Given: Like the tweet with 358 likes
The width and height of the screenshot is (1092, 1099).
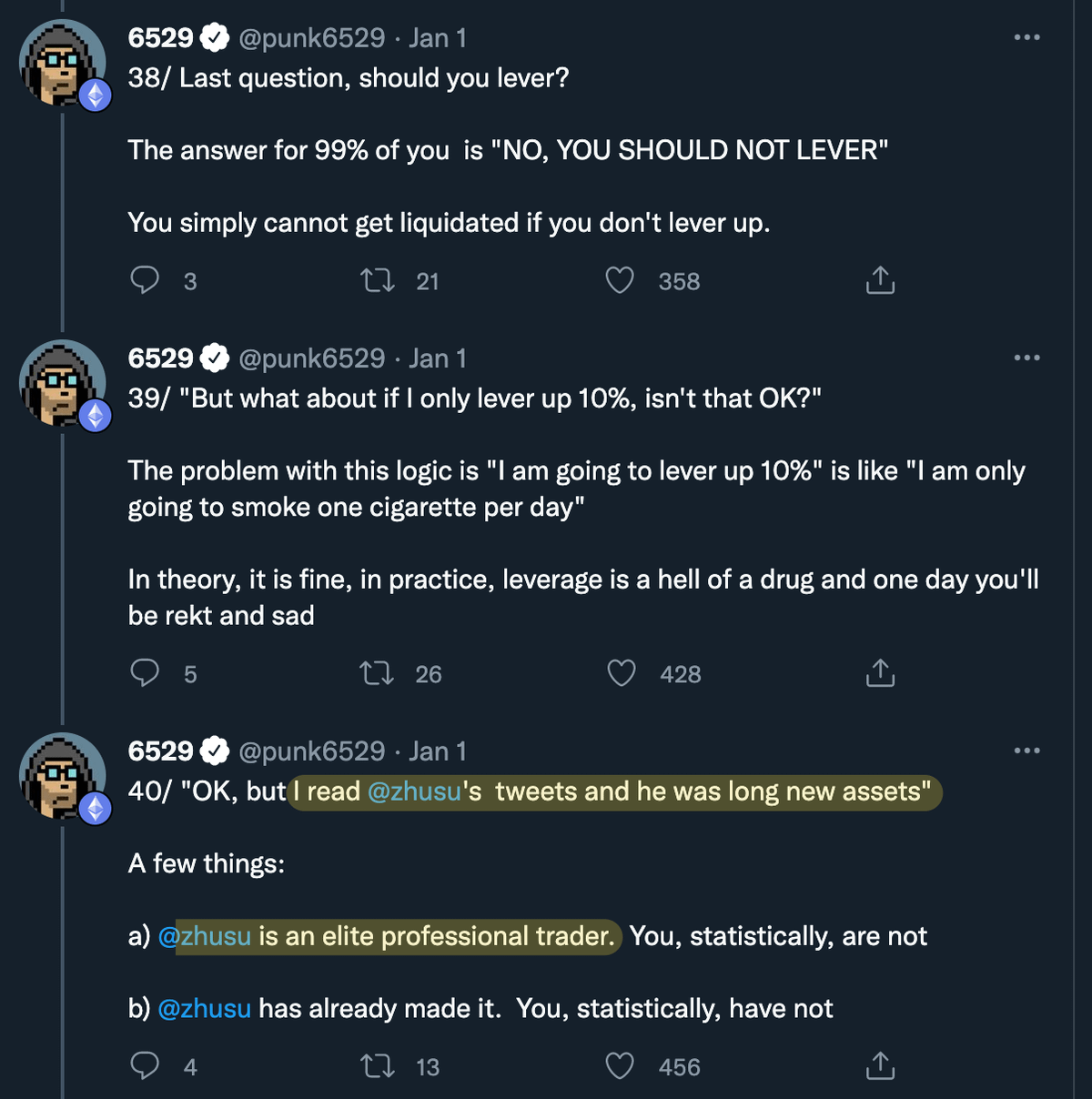Looking at the screenshot, I should pyautogui.click(x=620, y=280).
